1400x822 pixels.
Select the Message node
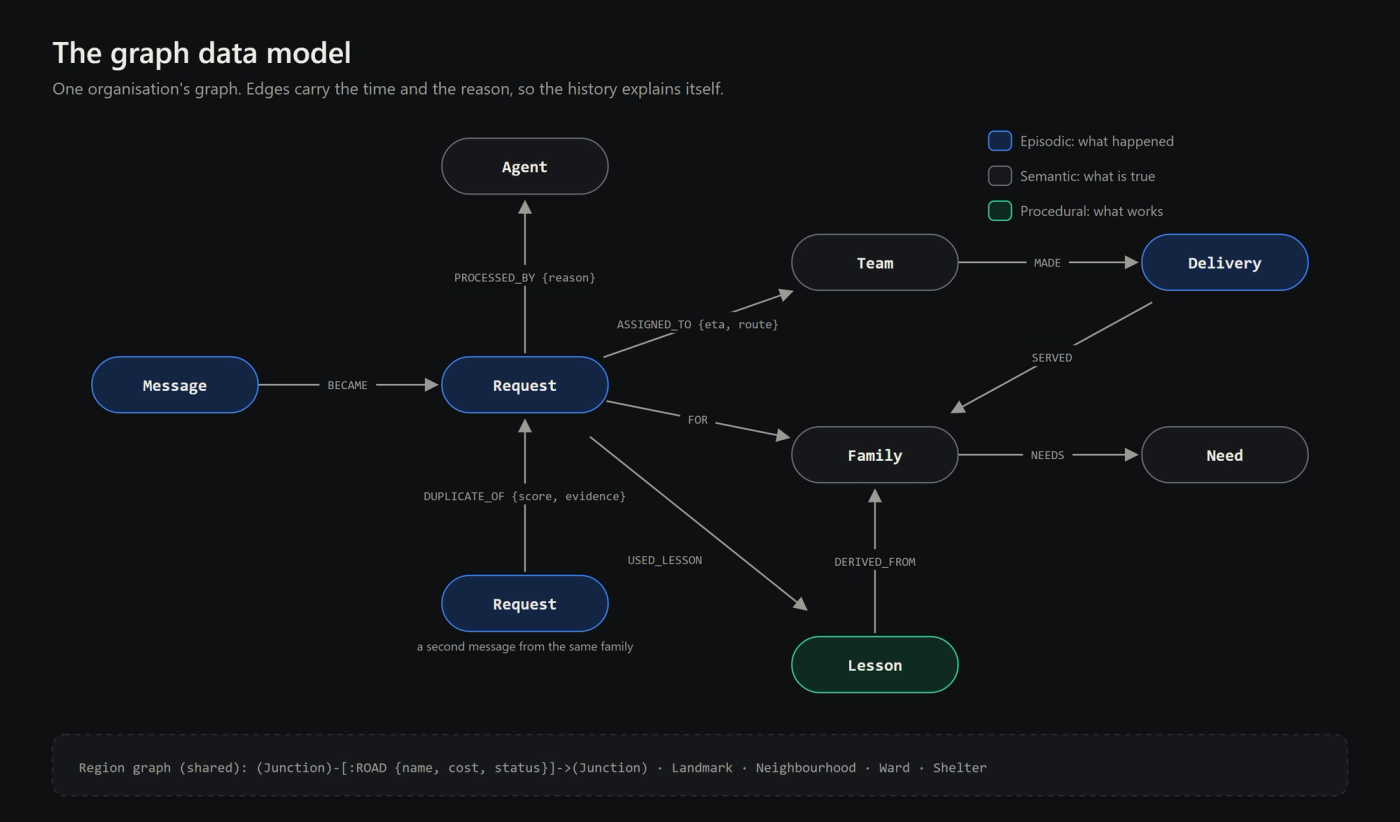(175, 385)
